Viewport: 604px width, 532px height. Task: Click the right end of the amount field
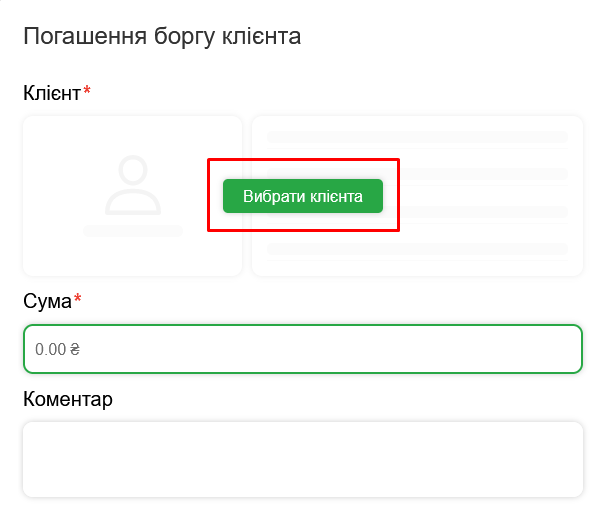(560, 350)
